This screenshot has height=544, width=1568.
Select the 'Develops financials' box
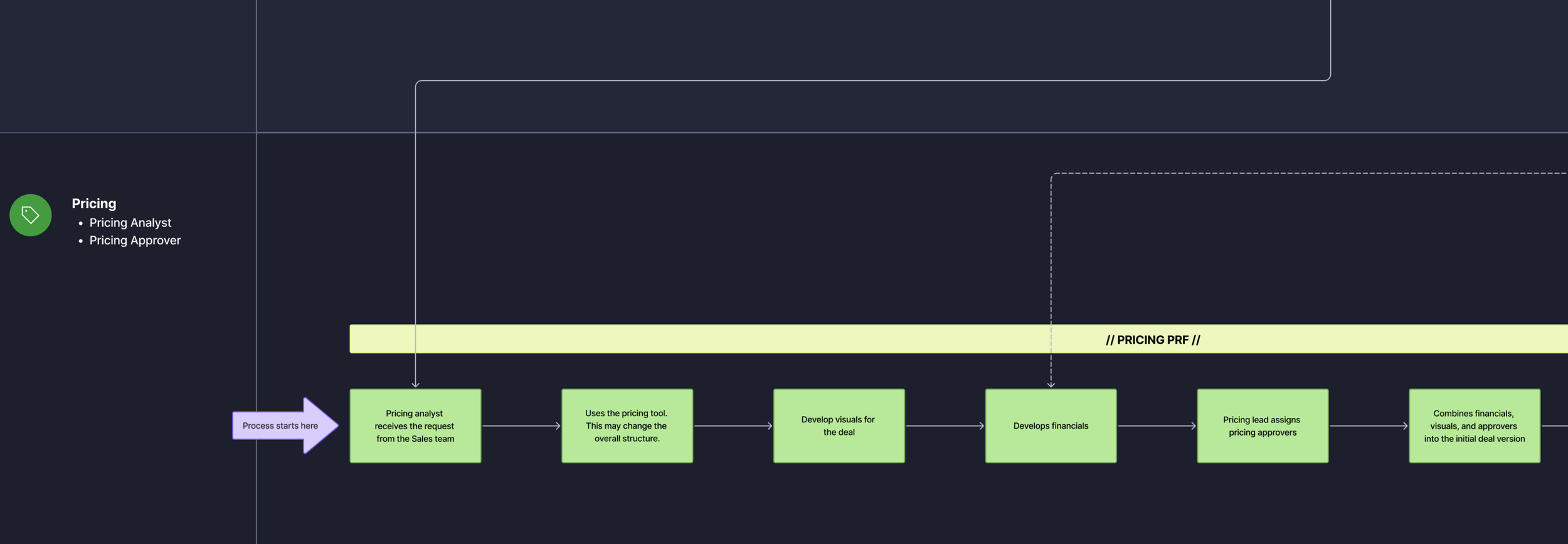coord(1051,426)
